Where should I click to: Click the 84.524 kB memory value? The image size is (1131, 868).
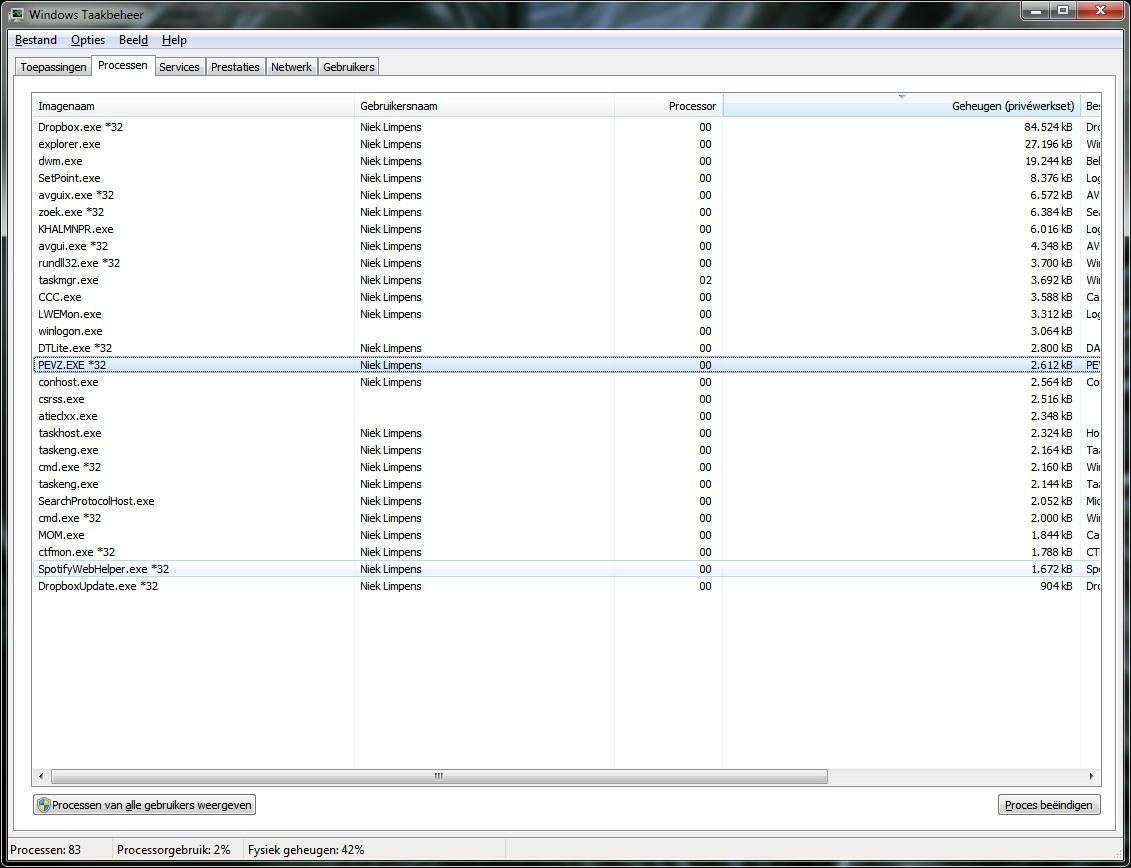coord(1049,127)
